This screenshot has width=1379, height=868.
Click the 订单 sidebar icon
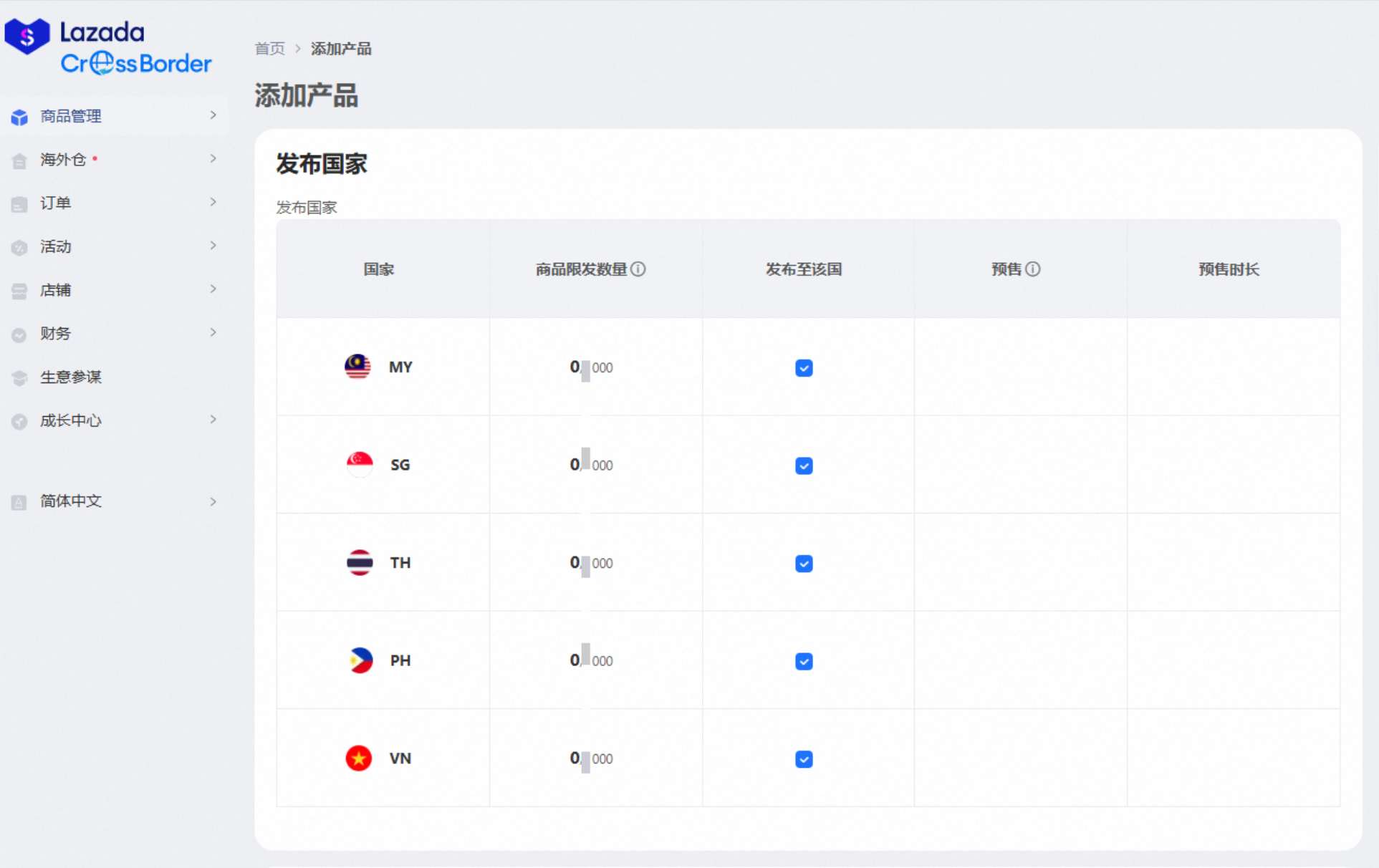(x=19, y=204)
